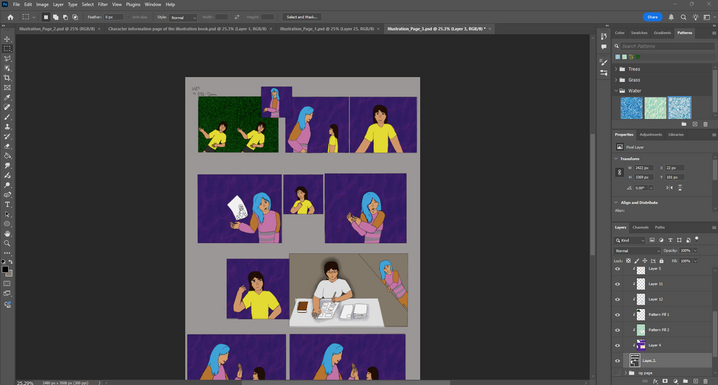Show the og page group

pyautogui.click(x=617, y=373)
